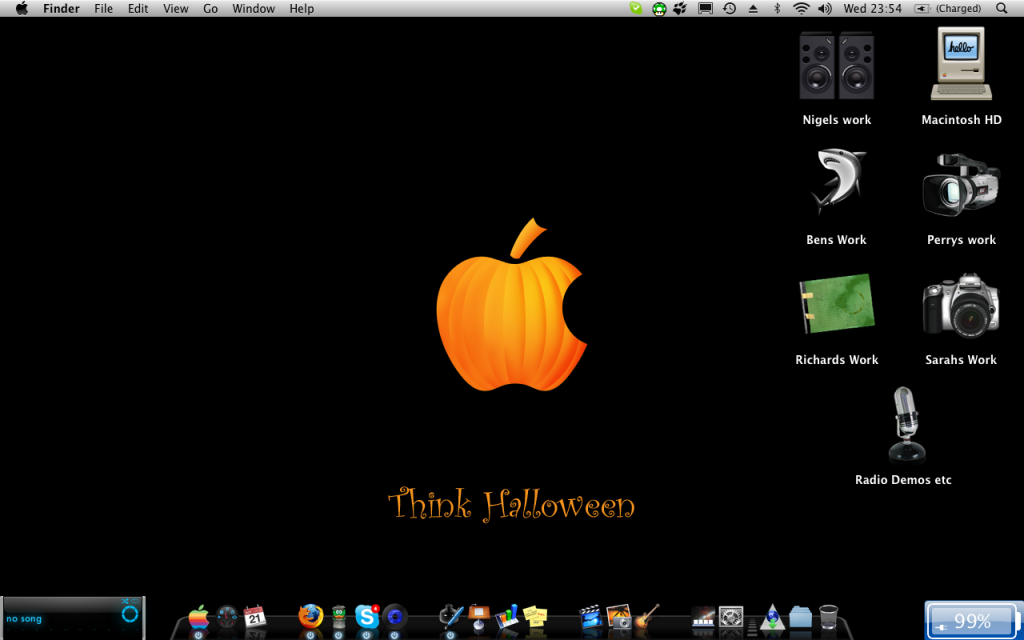Open System Preferences gear icon

click(x=731, y=616)
